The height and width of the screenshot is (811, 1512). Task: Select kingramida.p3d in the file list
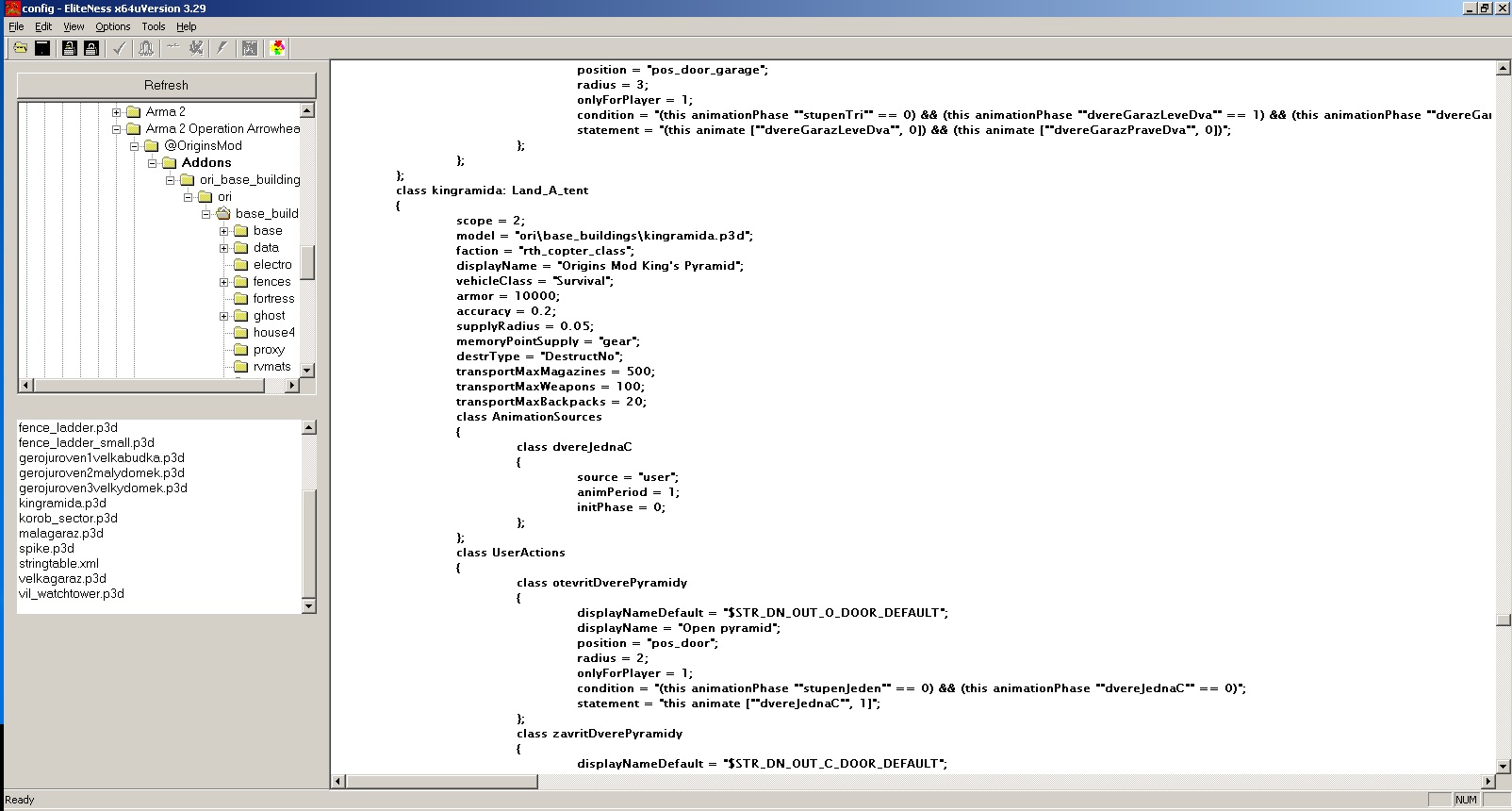[x=62, y=504]
